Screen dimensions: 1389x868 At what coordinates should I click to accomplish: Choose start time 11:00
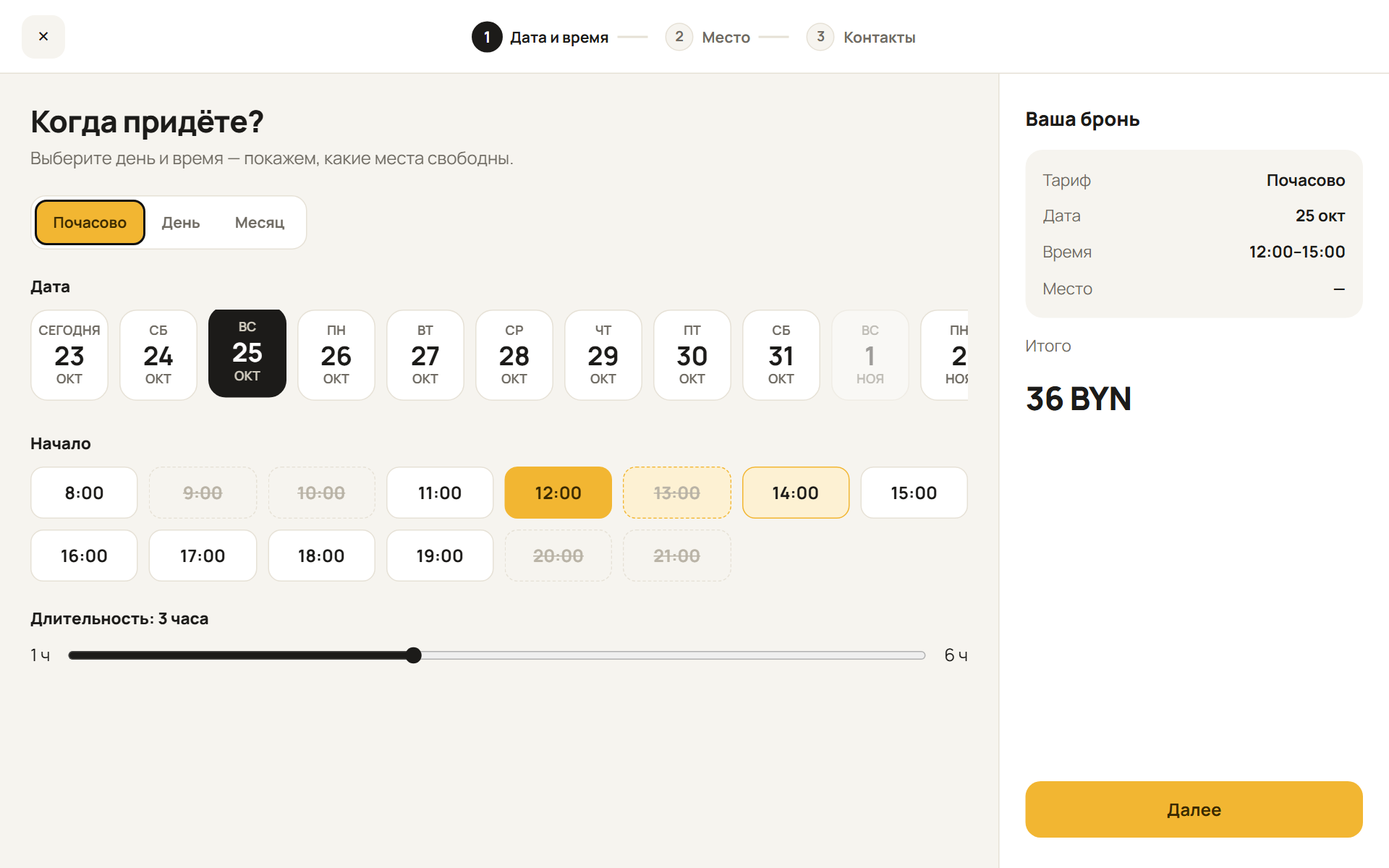tap(440, 493)
